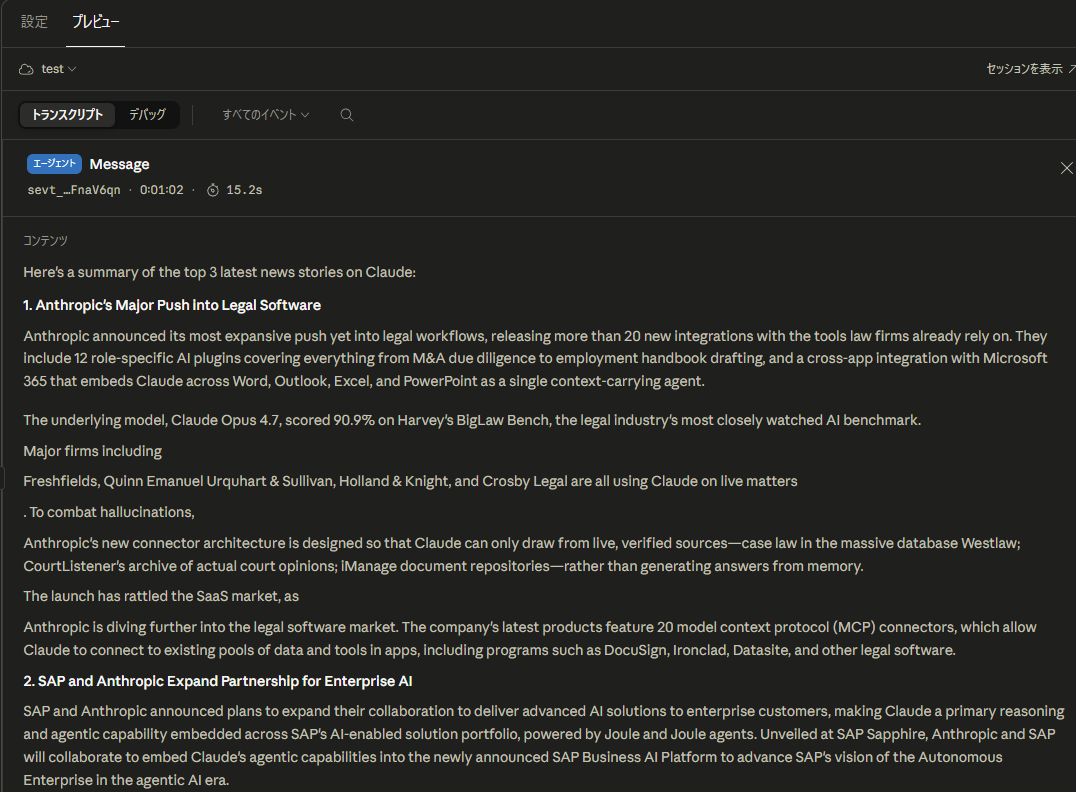Viewport: 1076px width, 792px height.
Task: Click the 15.2s duration value
Action: [244, 190]
